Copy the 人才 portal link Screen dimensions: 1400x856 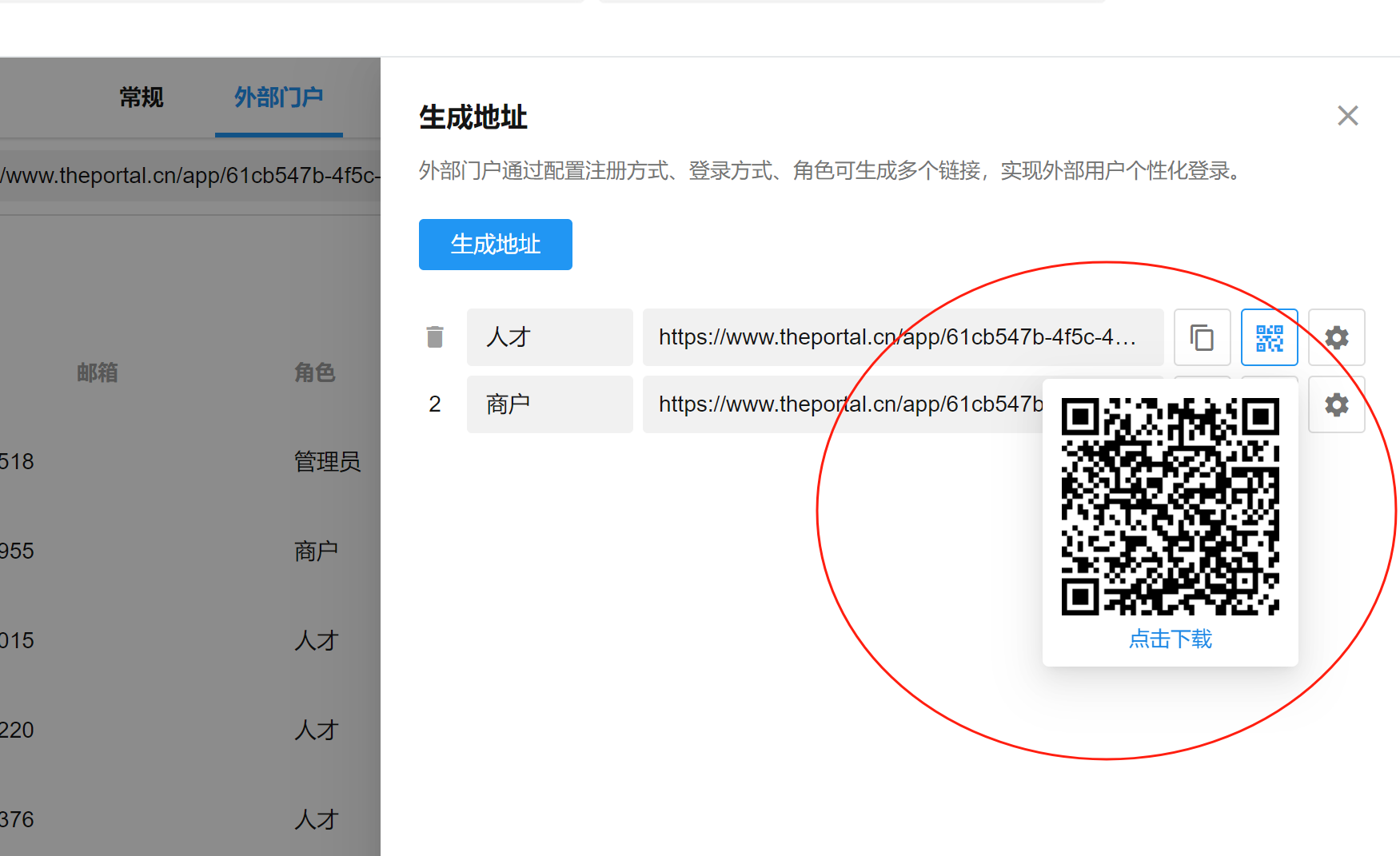click(x=1202, y=337)
